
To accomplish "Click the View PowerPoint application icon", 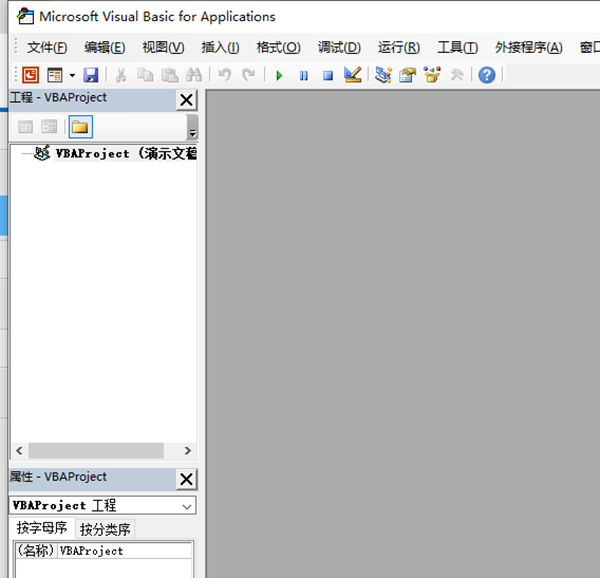I will click(x=30, y=75).
